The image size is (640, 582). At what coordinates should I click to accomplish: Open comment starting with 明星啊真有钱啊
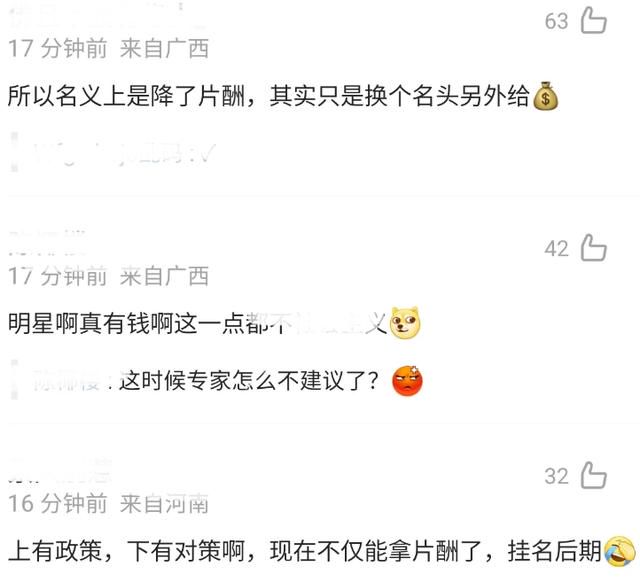[214, 324]
